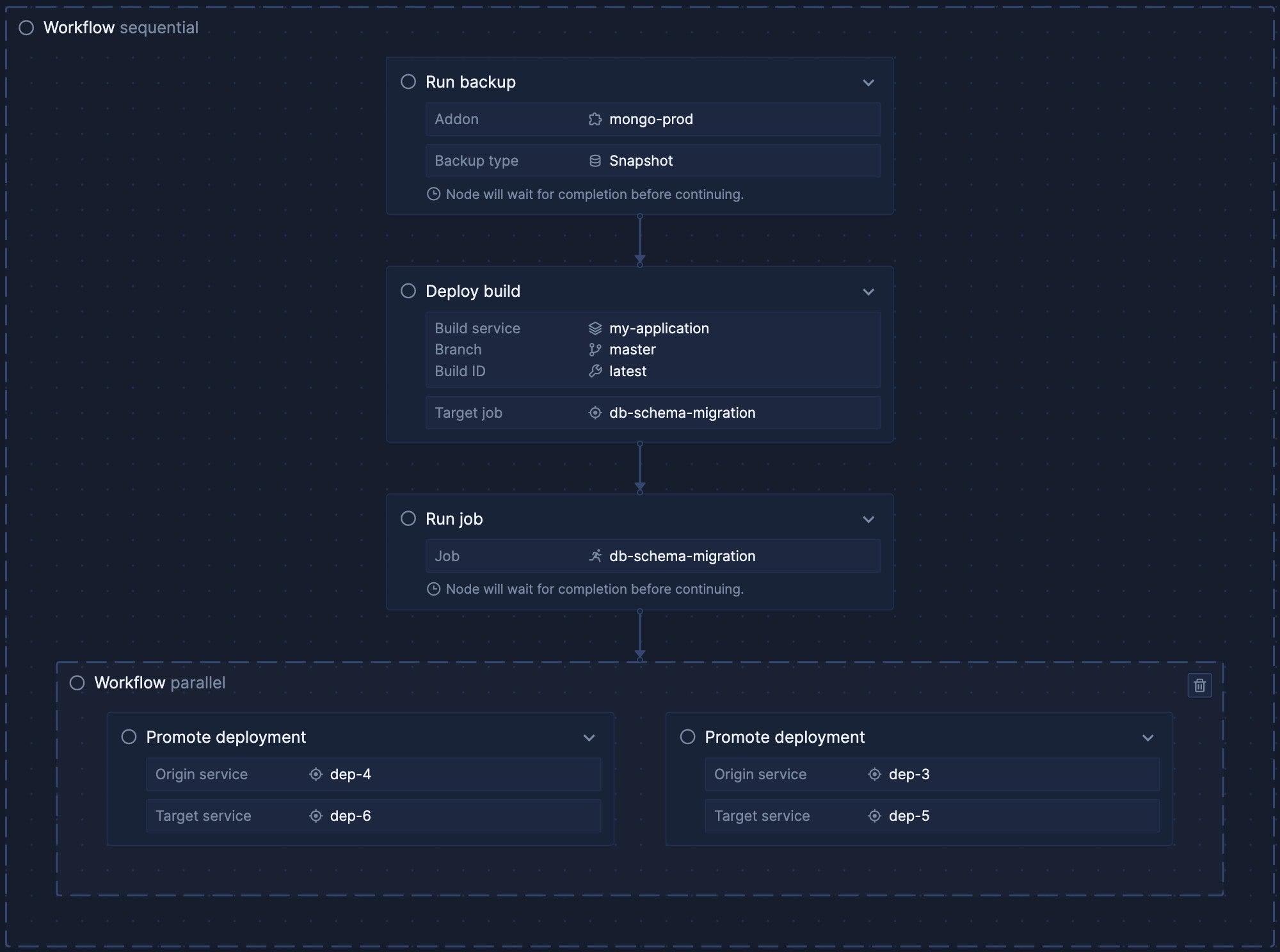Collapse the dep-3 Promote deployment chevron
The image size is (1280, 952).
pyautogui.click(x=1148, y=738)
